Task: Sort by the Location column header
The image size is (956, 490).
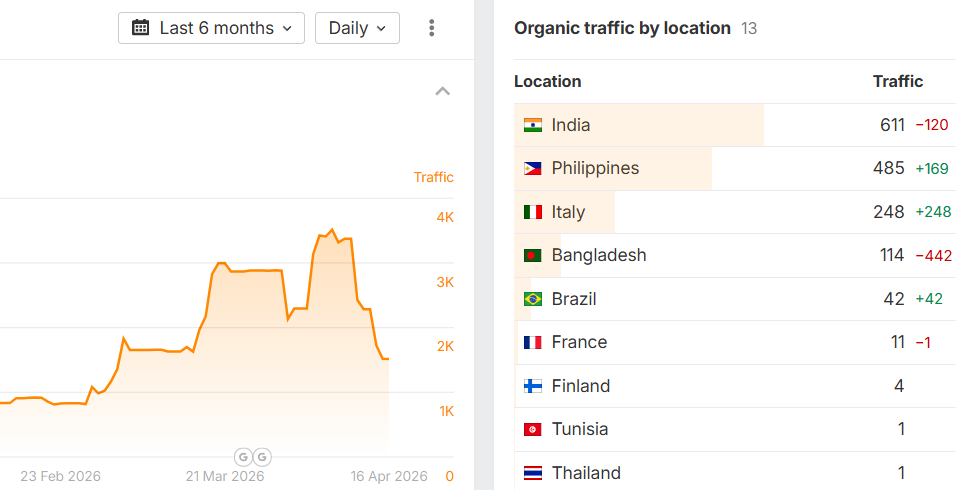Action: pyautogui.click(x=547, y=82)
